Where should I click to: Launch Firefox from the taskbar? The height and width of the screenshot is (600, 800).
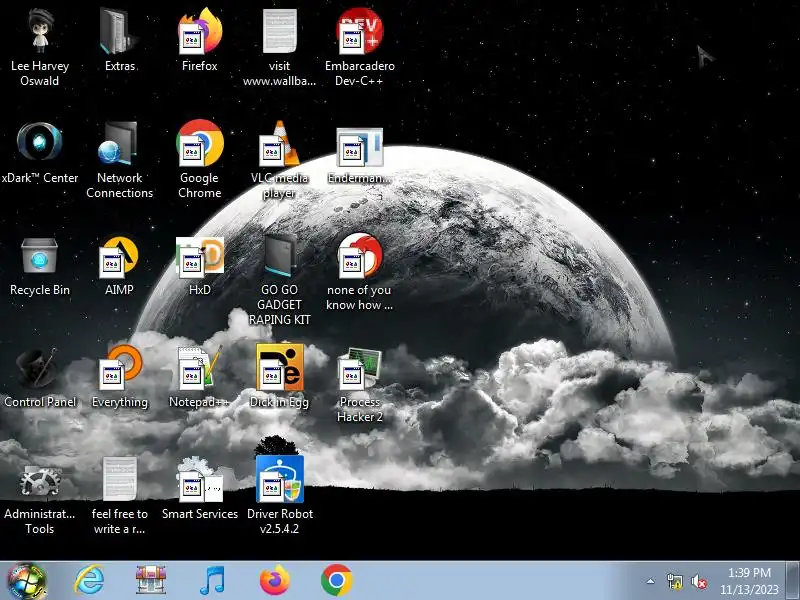(274, 580)
